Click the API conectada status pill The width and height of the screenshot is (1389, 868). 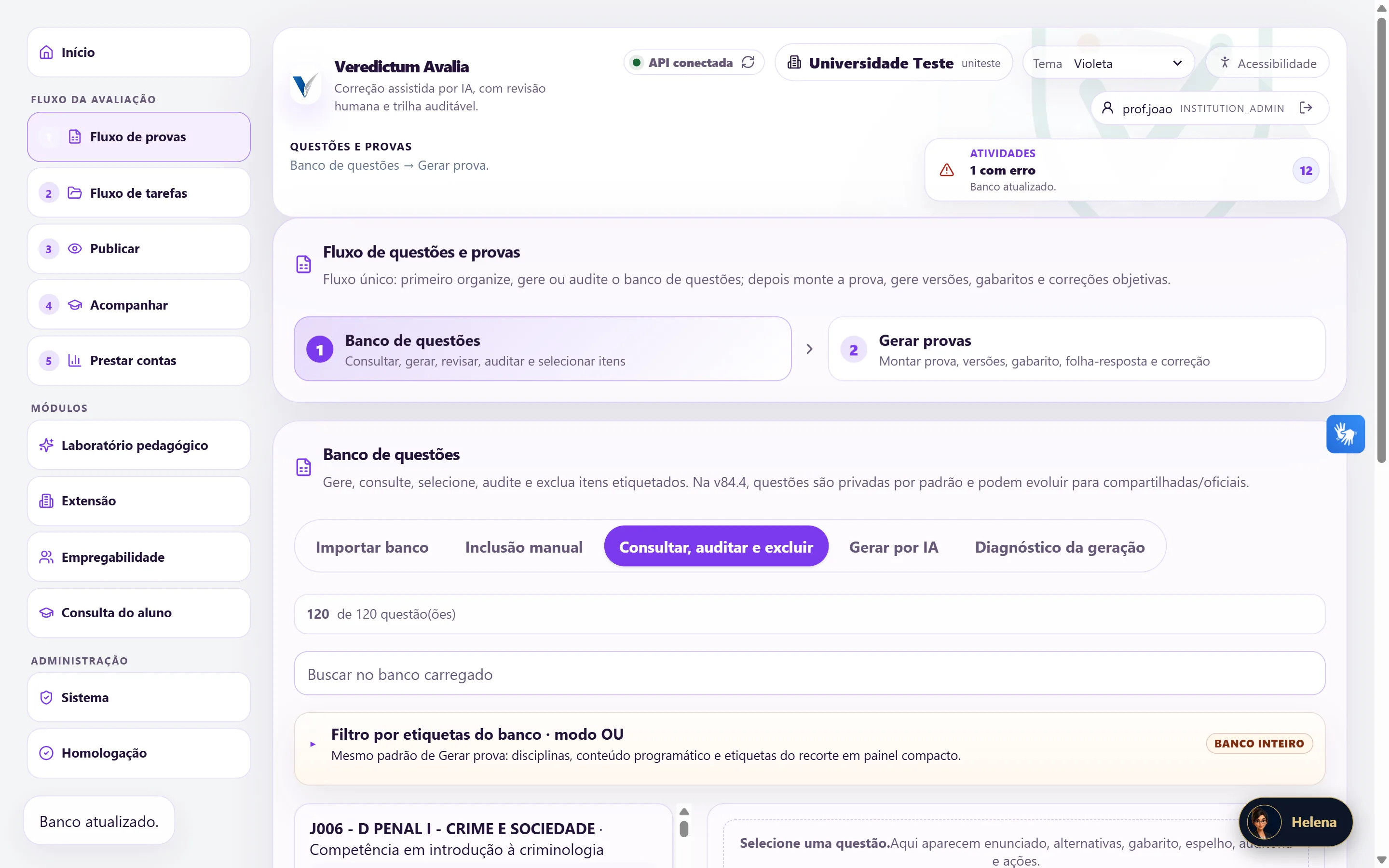click(x=694, y=63)
